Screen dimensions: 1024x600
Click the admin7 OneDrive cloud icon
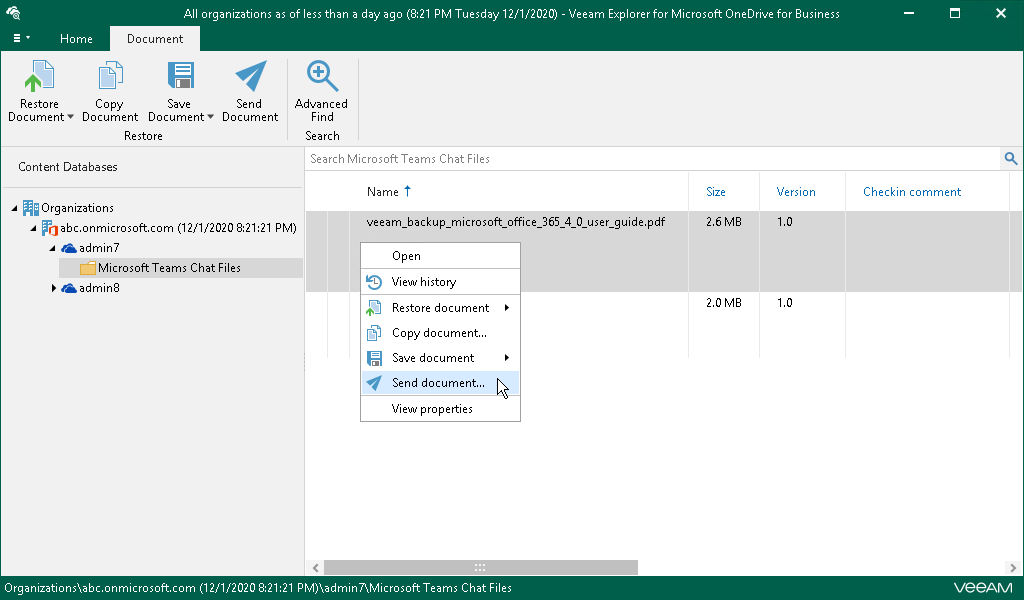click(x=69, y=248)
